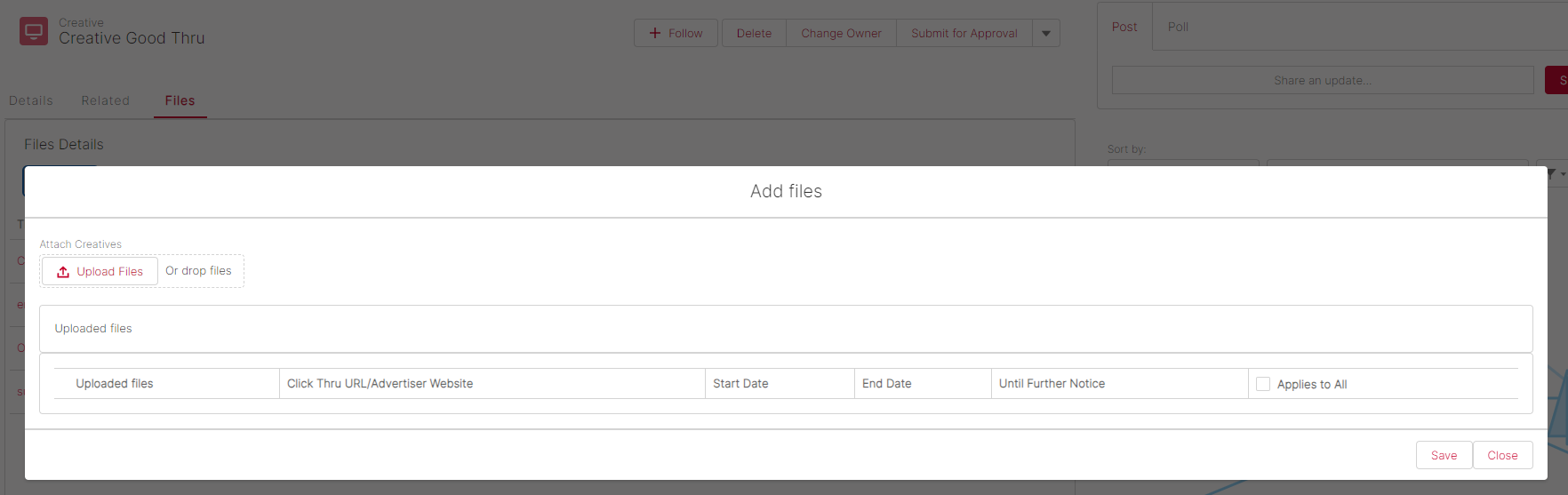Submit the record for approval

pyautogui.click(x=964, y=33)
